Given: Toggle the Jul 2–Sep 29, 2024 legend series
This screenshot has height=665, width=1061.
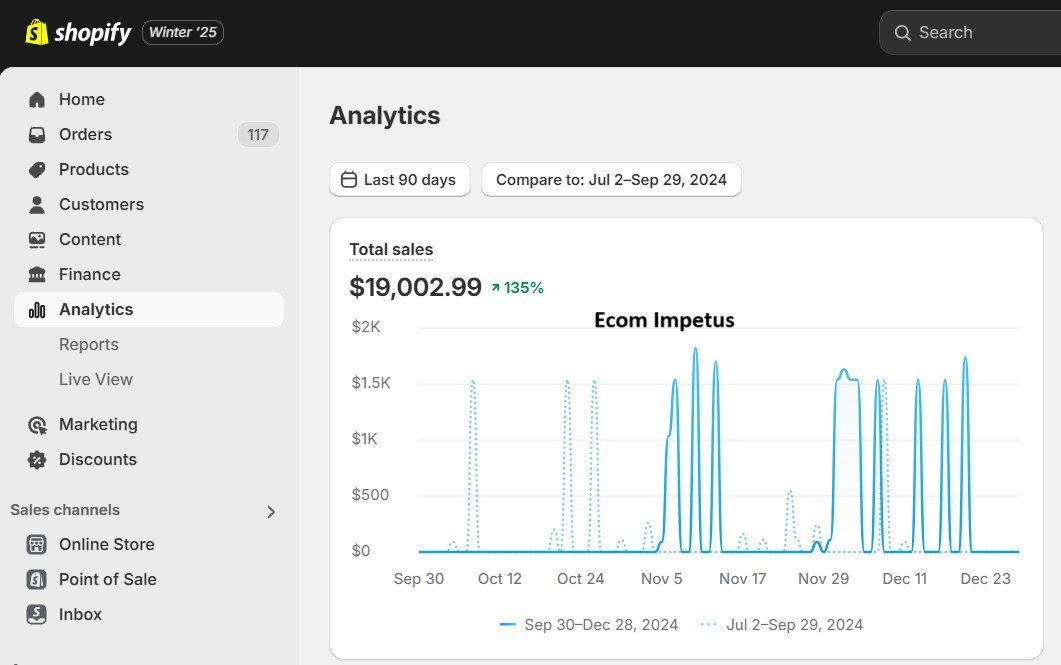Looking at the screenshot, I should [782, 624].
